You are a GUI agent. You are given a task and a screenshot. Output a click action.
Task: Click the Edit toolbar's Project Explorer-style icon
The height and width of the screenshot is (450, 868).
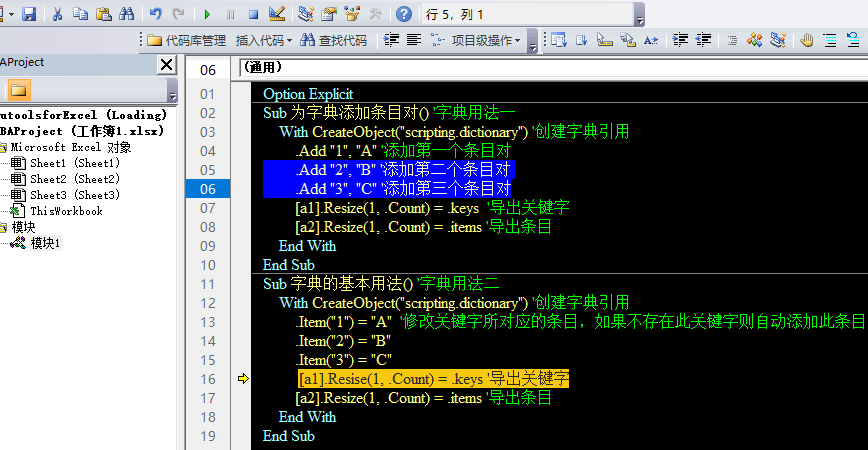[x=778, y=40]
